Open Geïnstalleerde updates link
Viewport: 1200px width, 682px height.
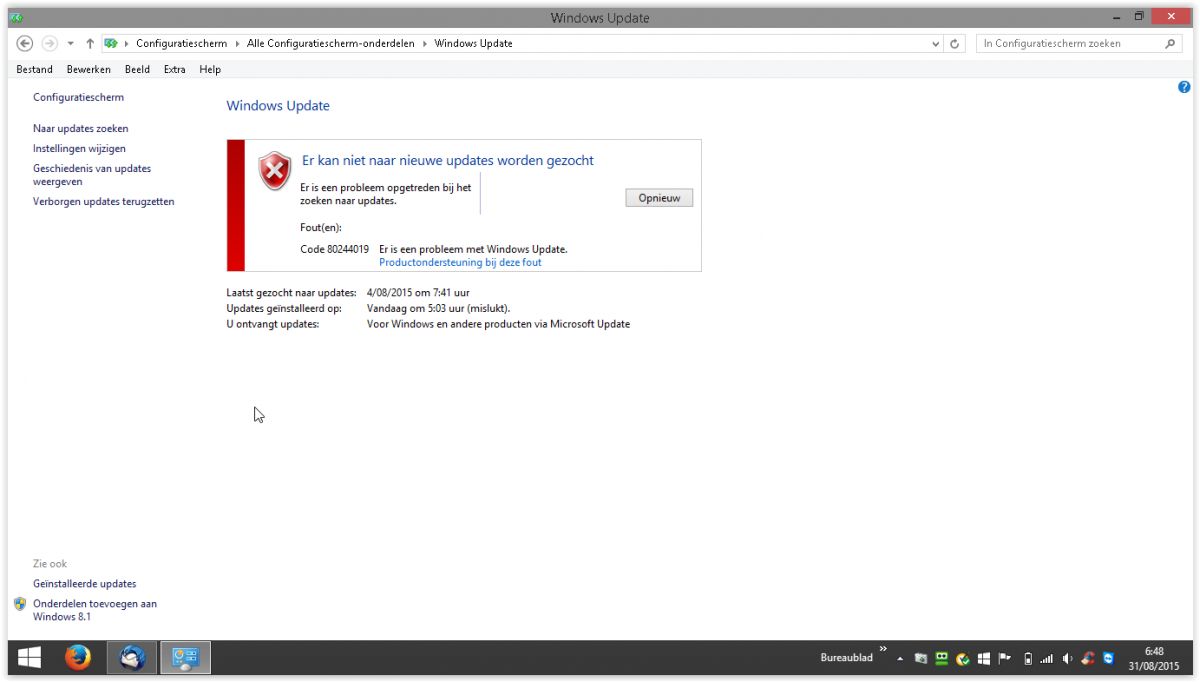tap(84, 583)
